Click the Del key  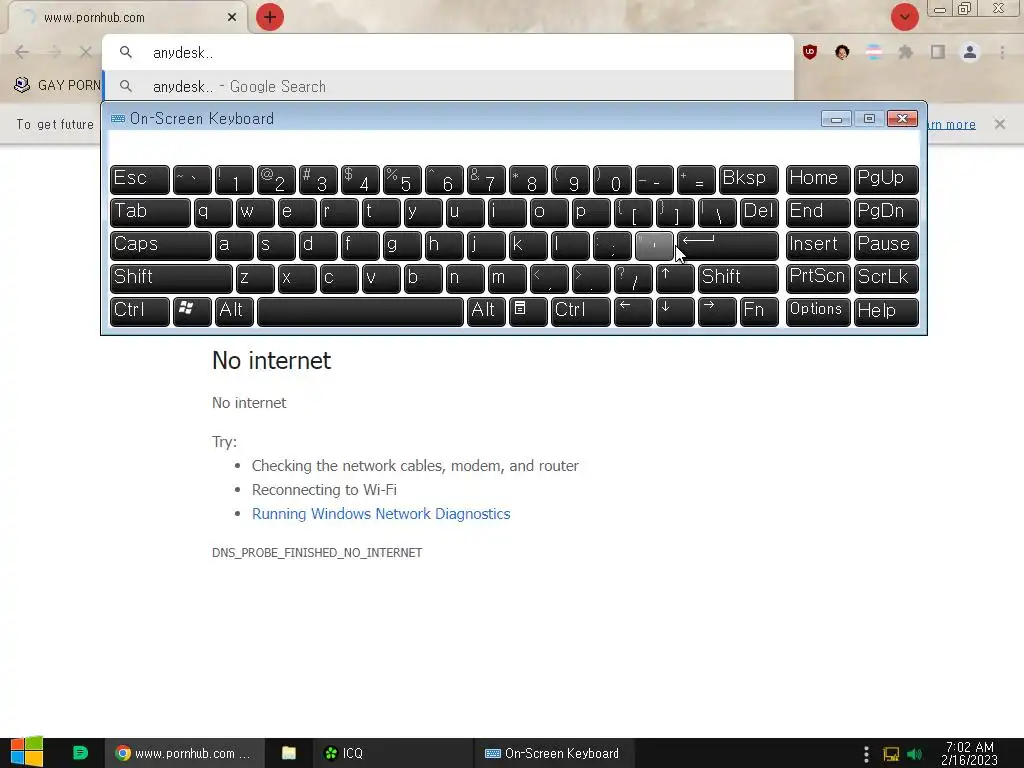point(760,213)
